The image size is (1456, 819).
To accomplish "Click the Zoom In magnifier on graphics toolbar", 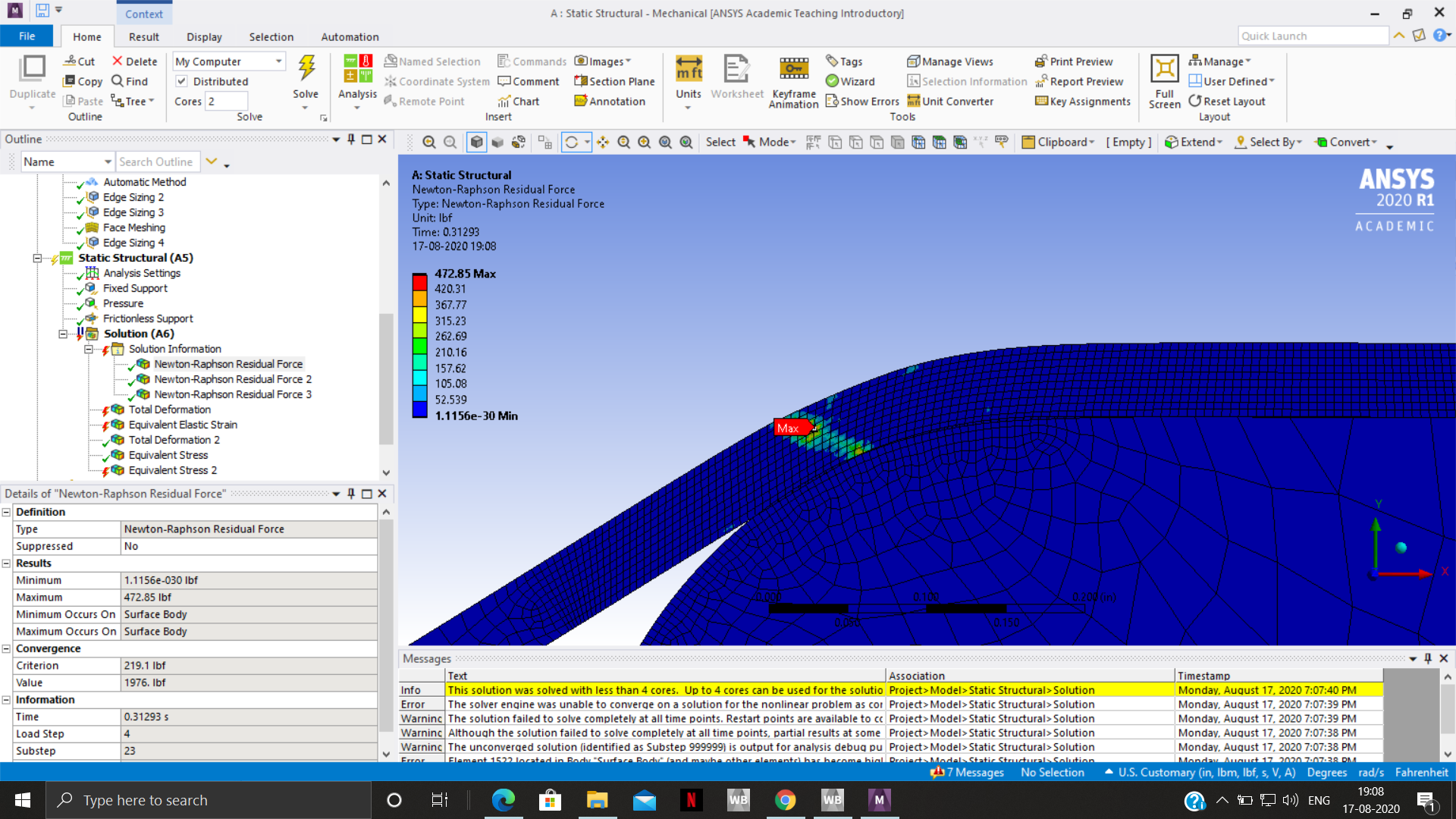I will pyautogui.click(x=644, y=142).
